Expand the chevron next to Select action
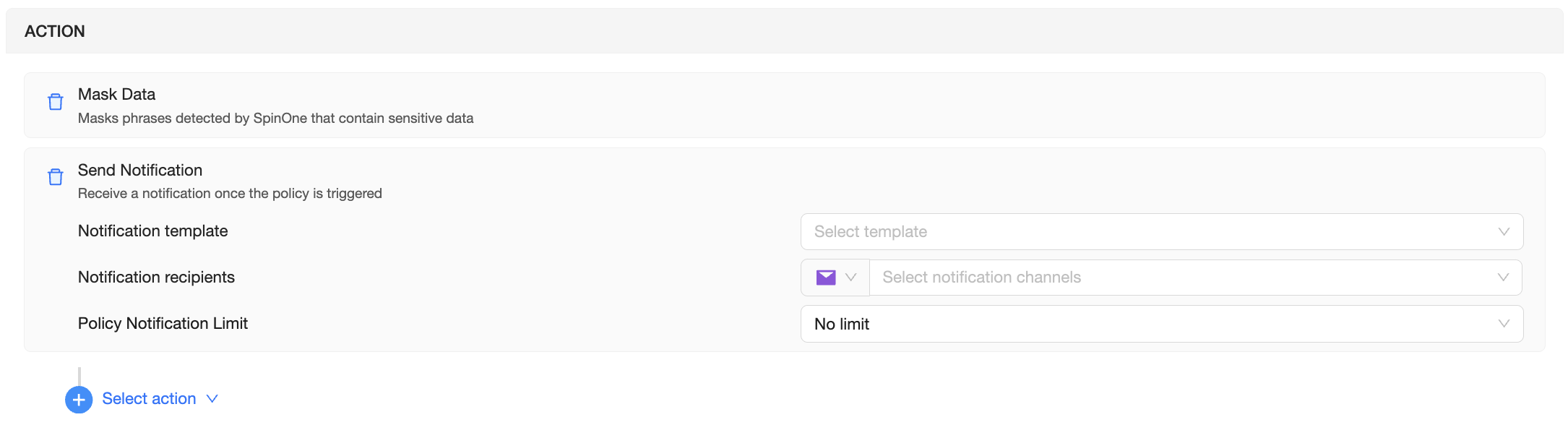 pyautogui.click(x=212, y=399)
